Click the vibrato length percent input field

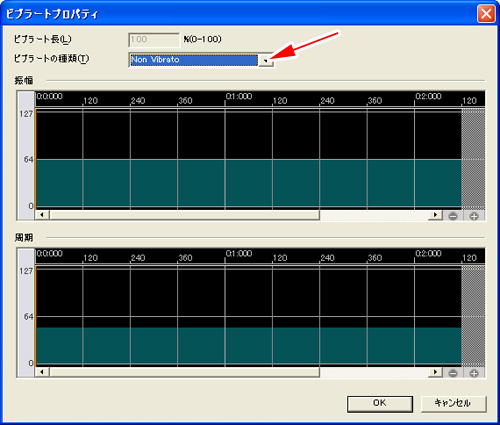pos(154,40)
